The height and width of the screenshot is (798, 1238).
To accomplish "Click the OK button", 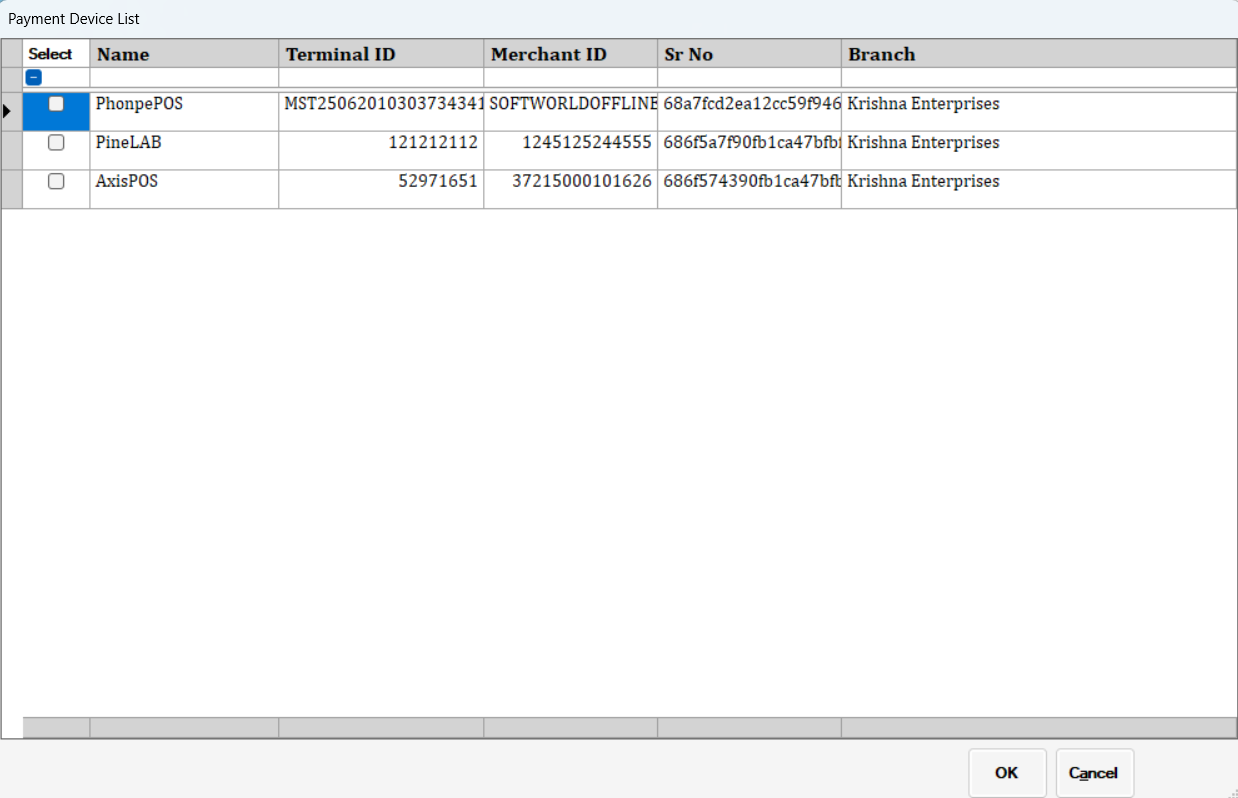I will coord(1007,773).
